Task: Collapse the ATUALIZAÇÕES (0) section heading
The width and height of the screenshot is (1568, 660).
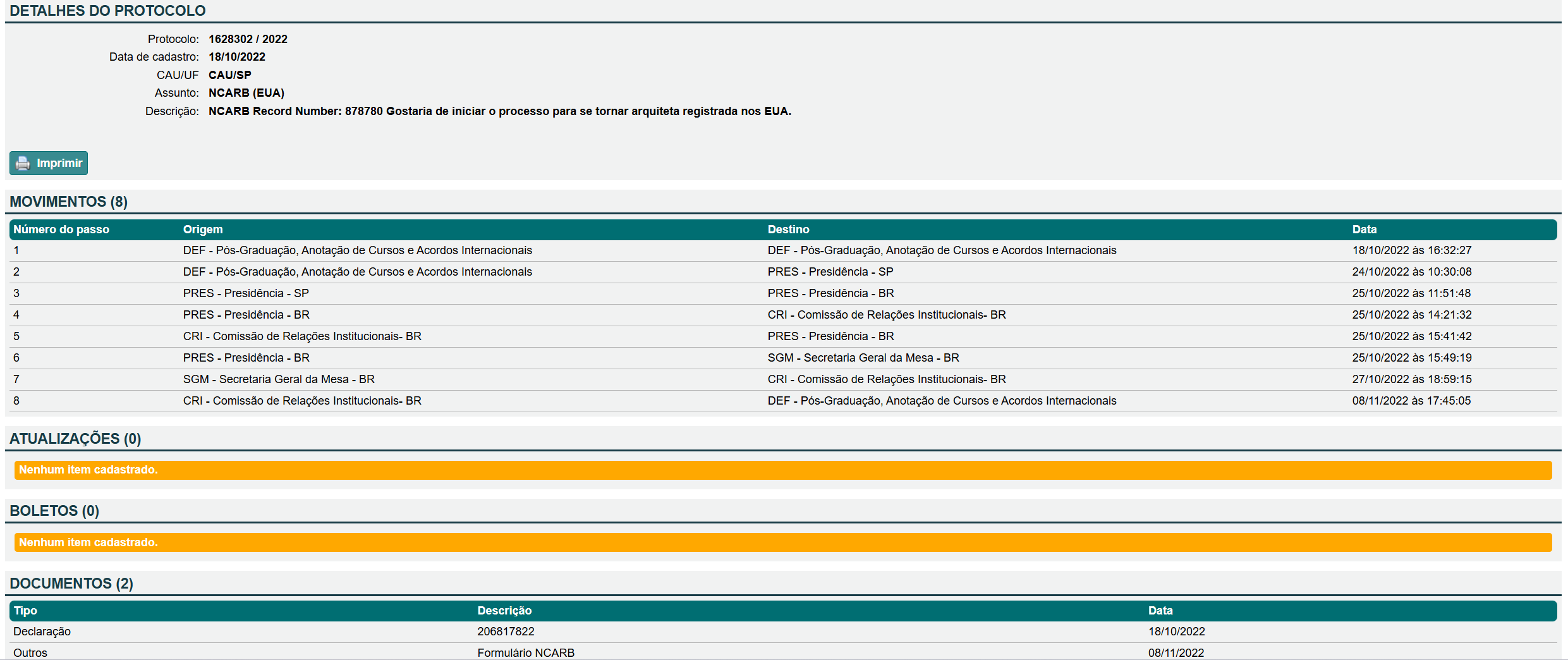Action: click(x=75, y=439)
